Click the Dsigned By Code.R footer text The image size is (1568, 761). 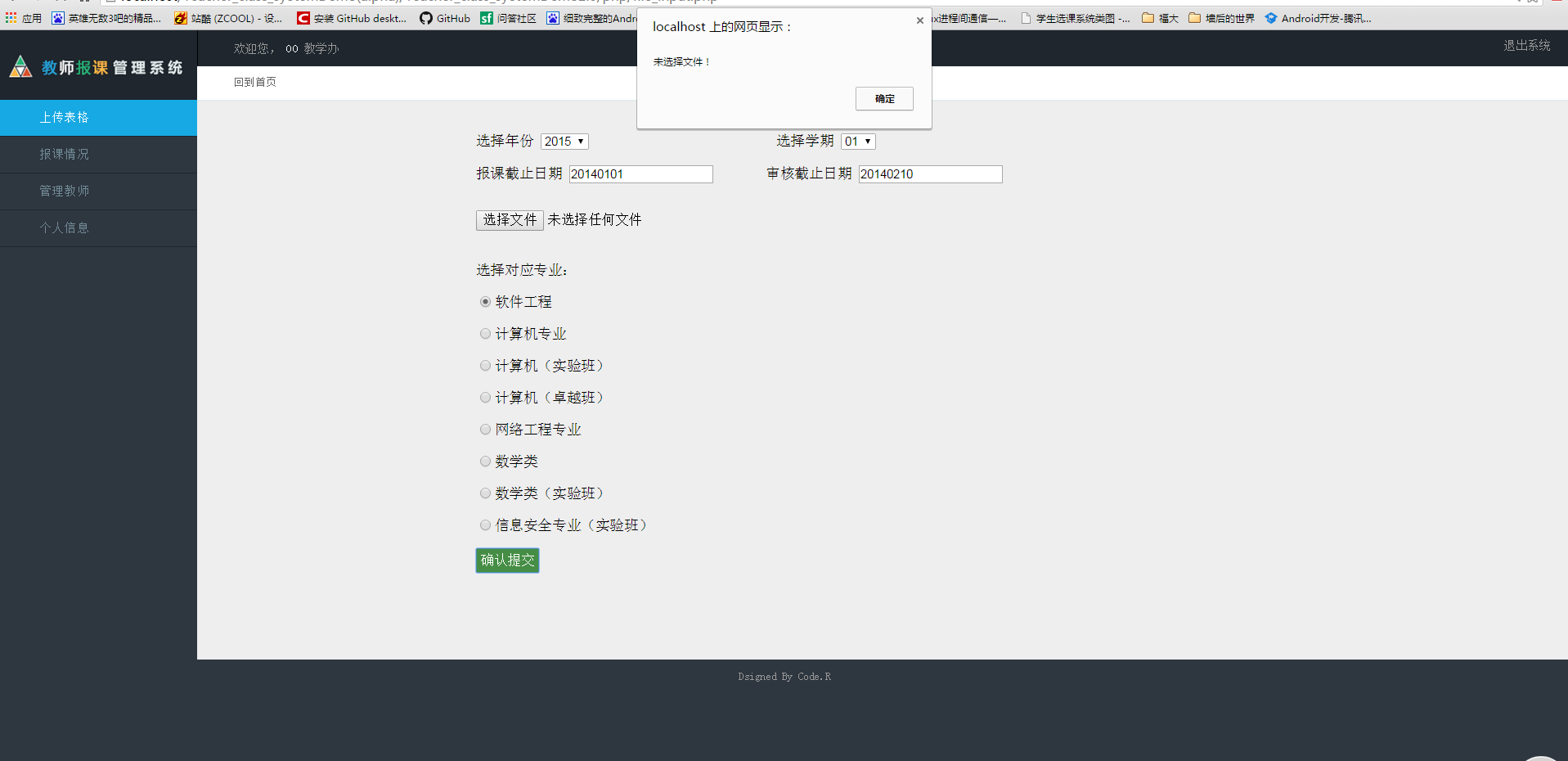point(784,677)
